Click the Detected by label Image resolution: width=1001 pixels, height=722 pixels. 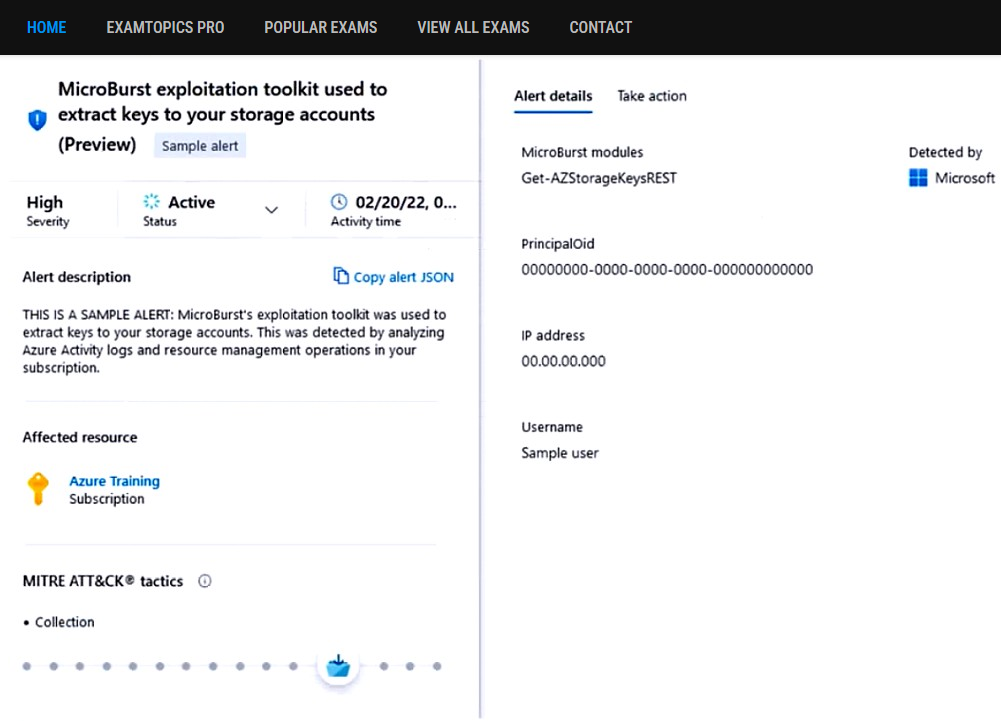945,152
